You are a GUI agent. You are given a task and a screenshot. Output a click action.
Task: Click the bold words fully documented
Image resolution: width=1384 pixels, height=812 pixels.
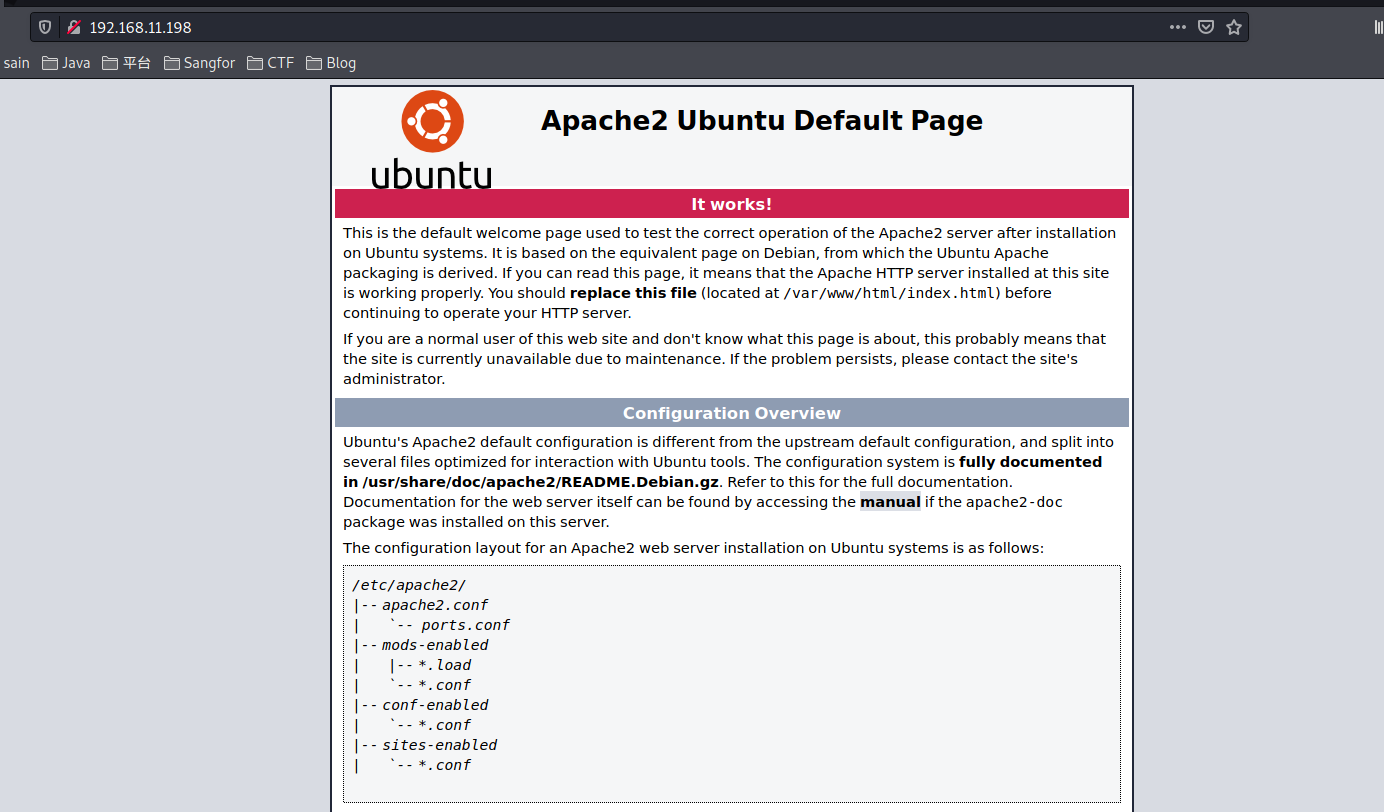pyautogui.click(x=1030, y=462)
